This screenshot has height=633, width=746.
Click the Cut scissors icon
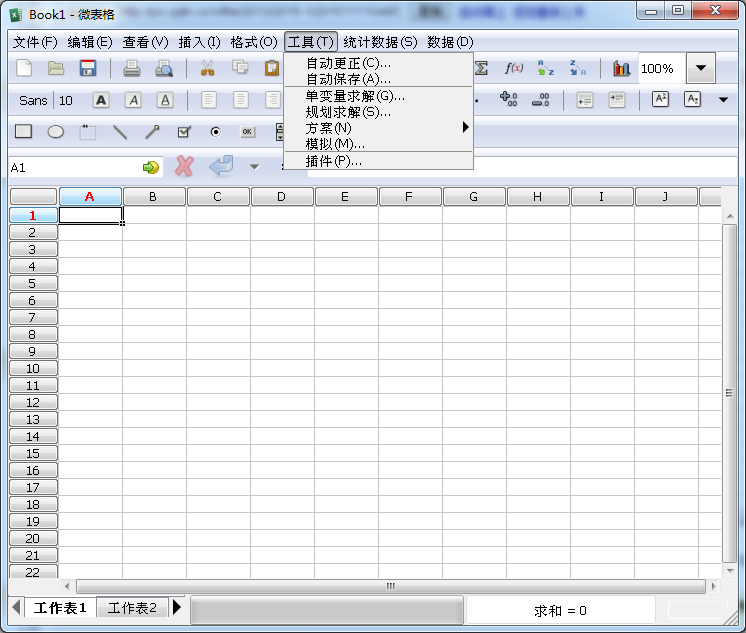pos(208,68)
